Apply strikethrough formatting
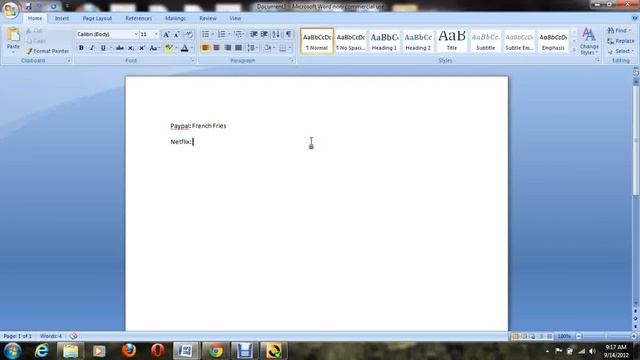Image resolution: width=640 pixels, height=360 pixels. pyautogui.click(x=120, y=48)
